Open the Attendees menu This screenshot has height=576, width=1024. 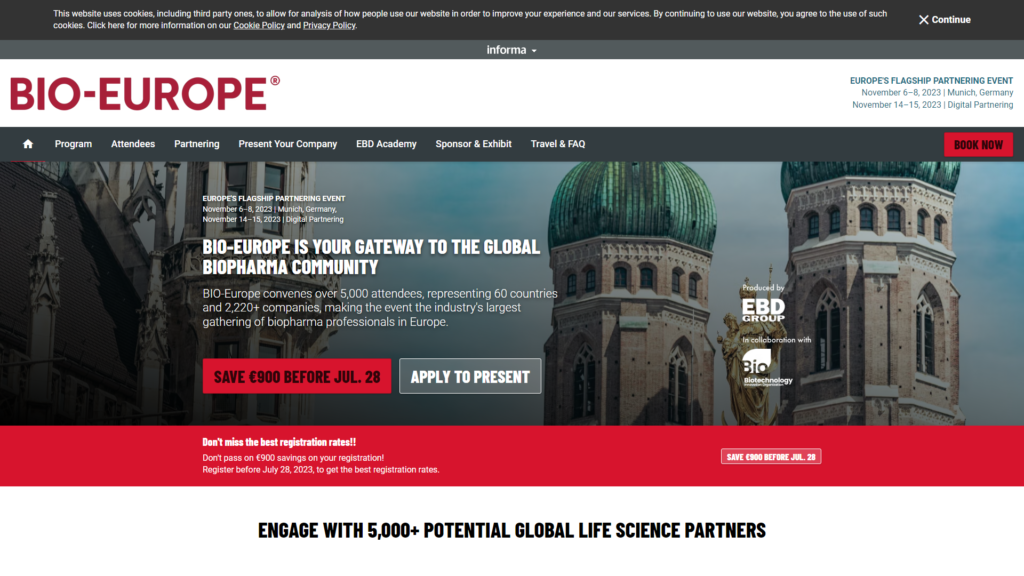coord(133,144)
